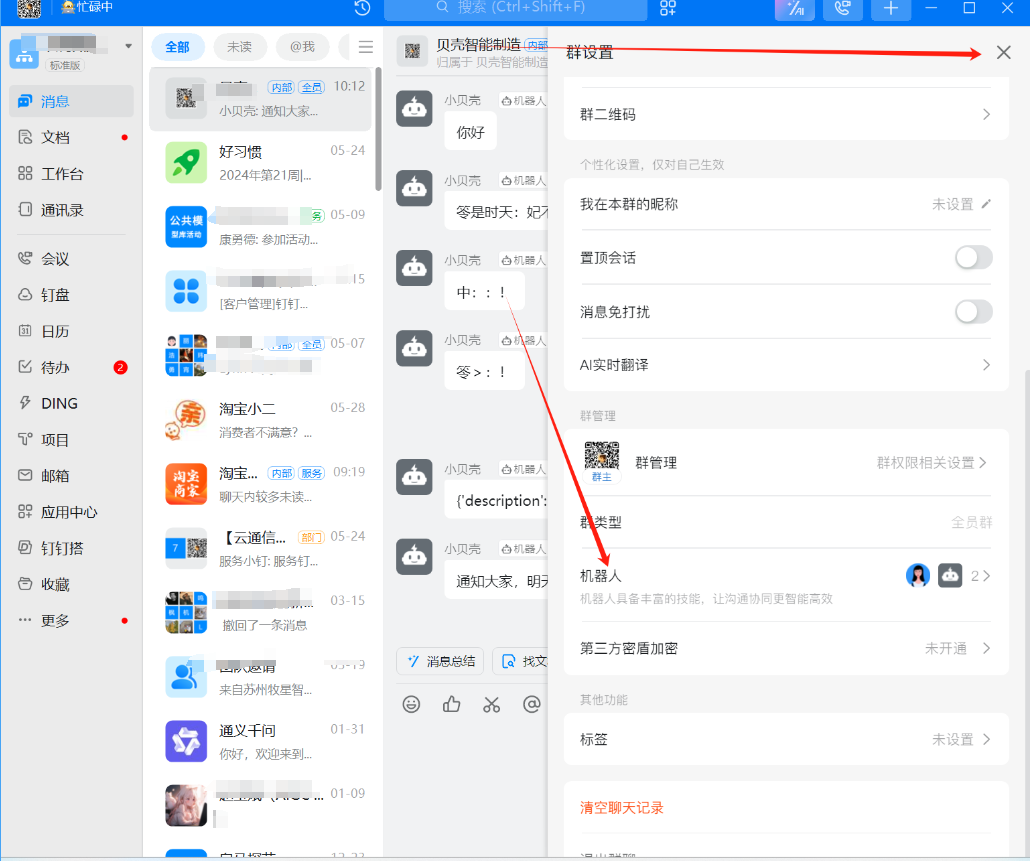Viewport: 1030px width, 861px height.
Task: Open the 消息 (Messages) sidebar icon
Action: click(x=25, y=101)
